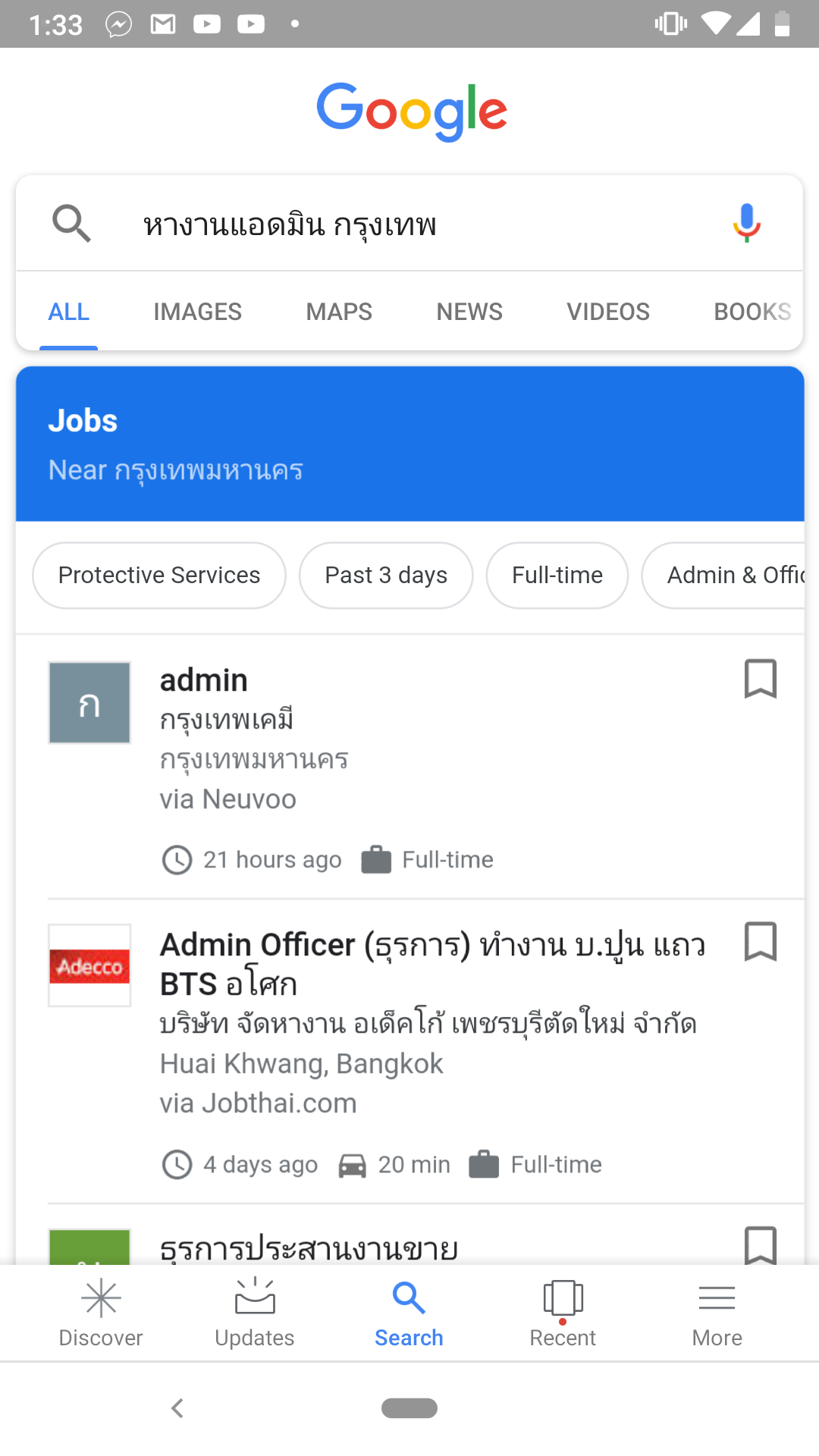Open the Updates tab icon
Viewport: 819px width, 1456px height.
click(x=255, y=1297)
